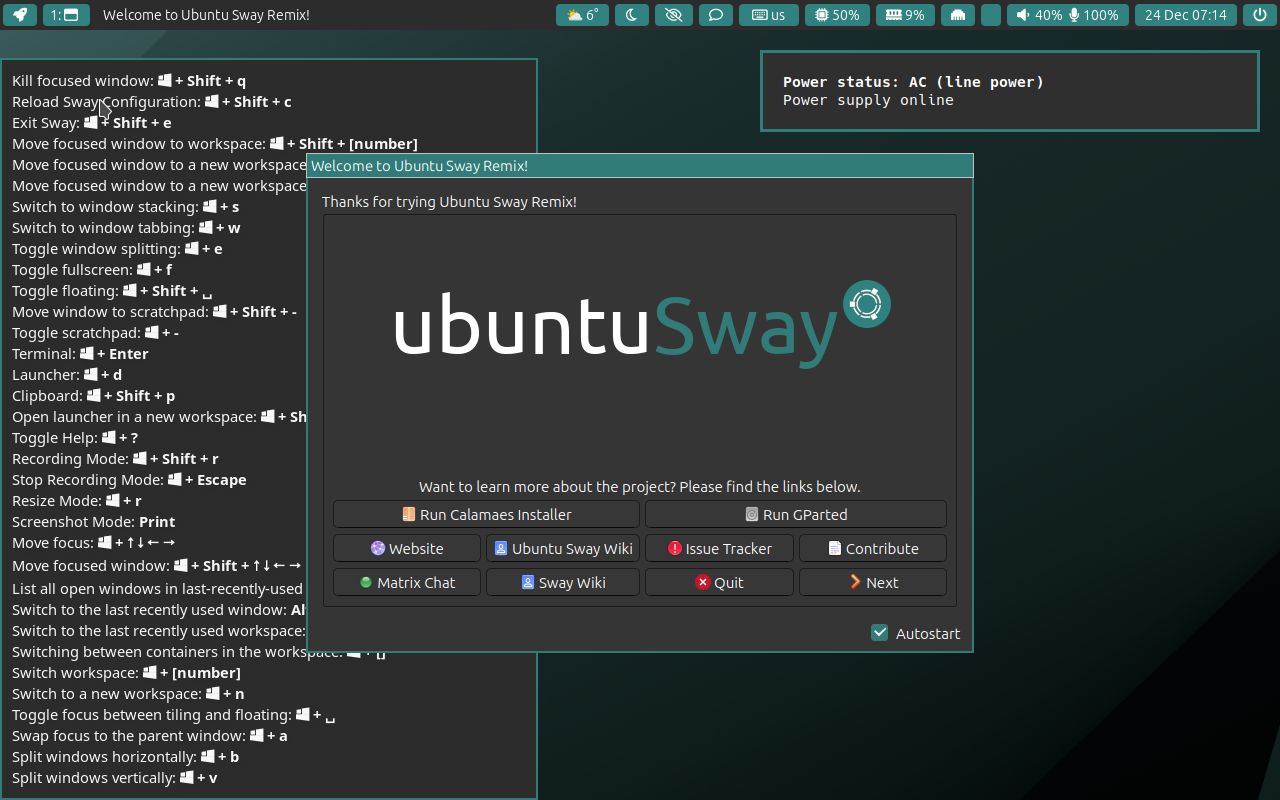Click 'Swap focus to the parent window' line
The width and height of the screenshot is (1280, 800).
(x=150, y=736)
